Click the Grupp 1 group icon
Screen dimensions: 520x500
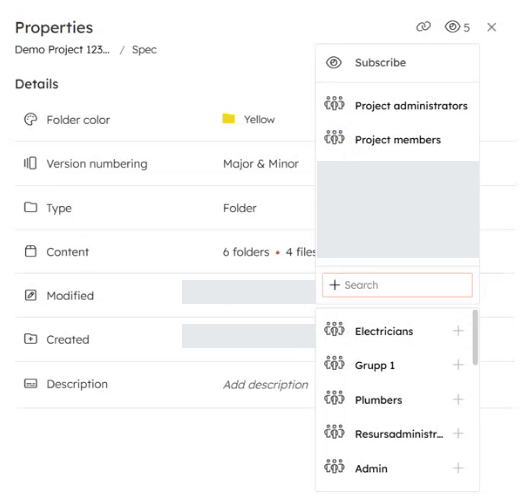click(x=334, y=363)
